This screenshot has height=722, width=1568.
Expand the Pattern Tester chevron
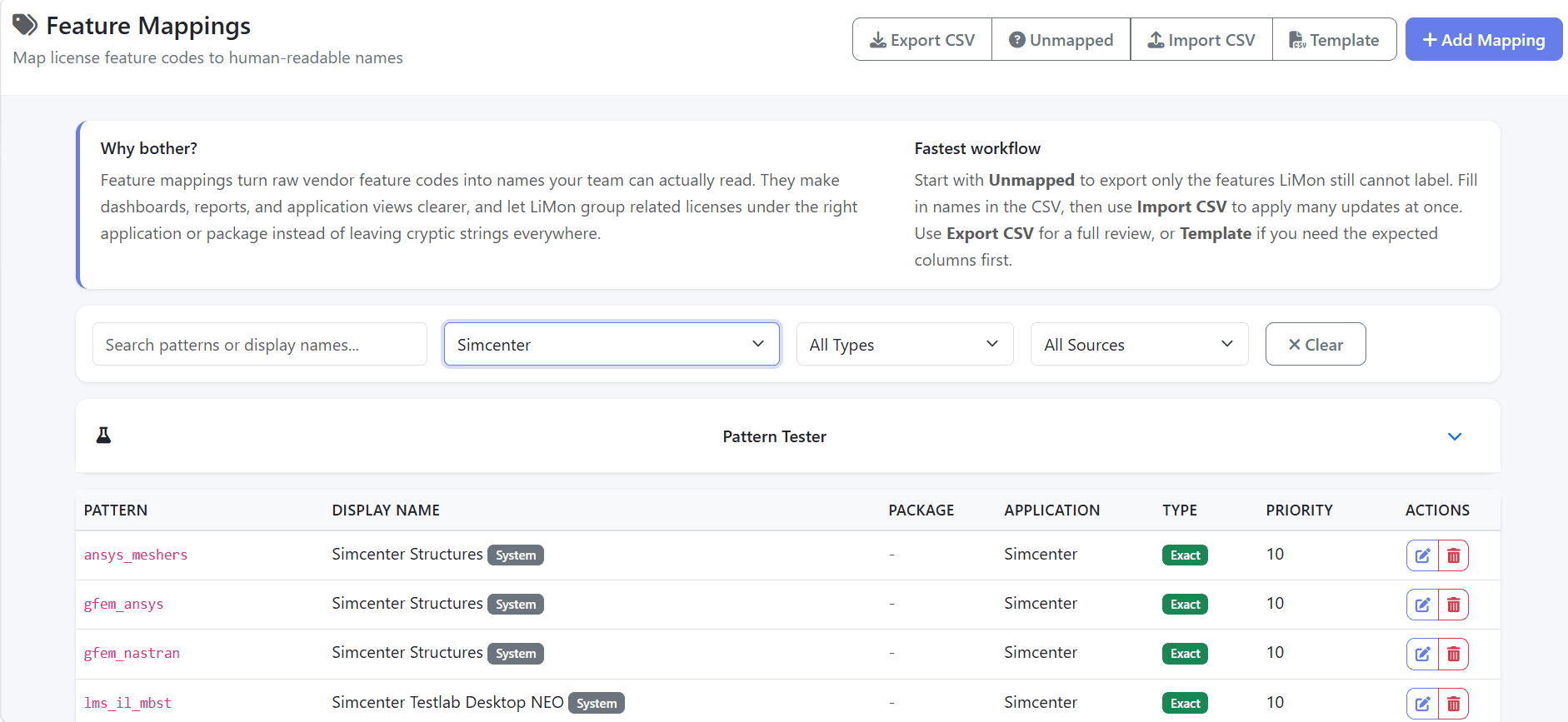pos(1455,436)
